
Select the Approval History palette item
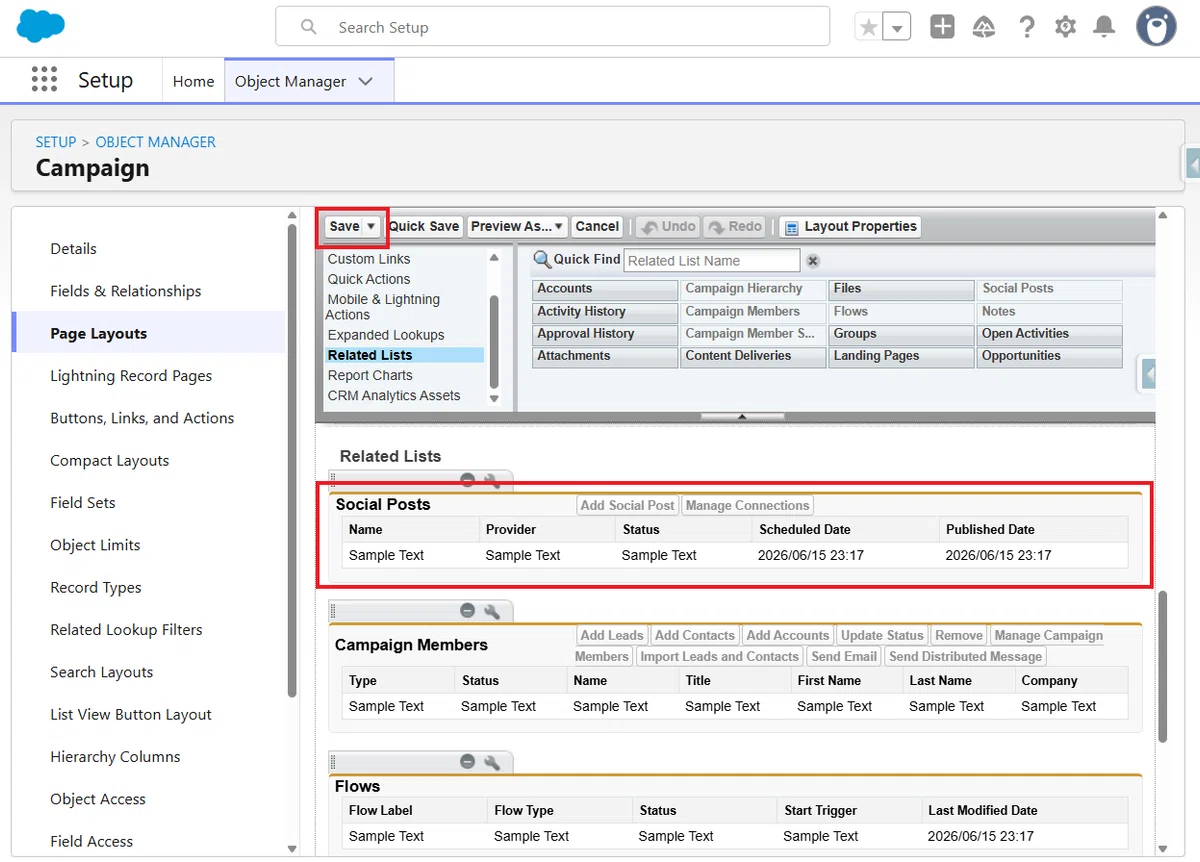pos(605,334)
